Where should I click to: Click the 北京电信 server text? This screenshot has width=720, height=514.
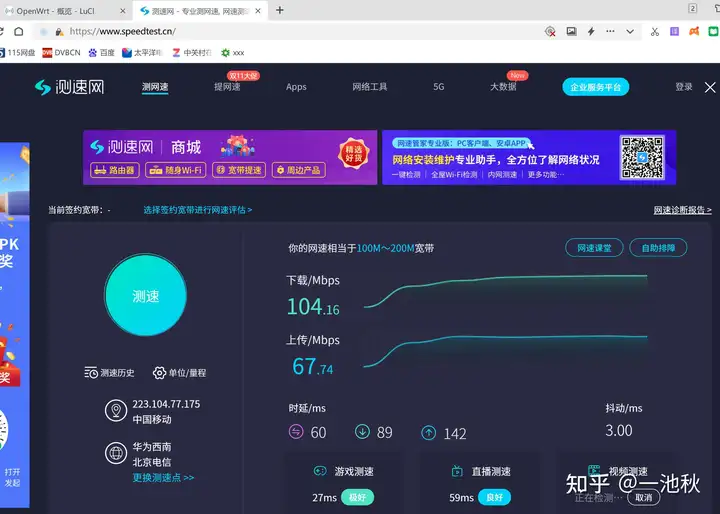point(152,462)
